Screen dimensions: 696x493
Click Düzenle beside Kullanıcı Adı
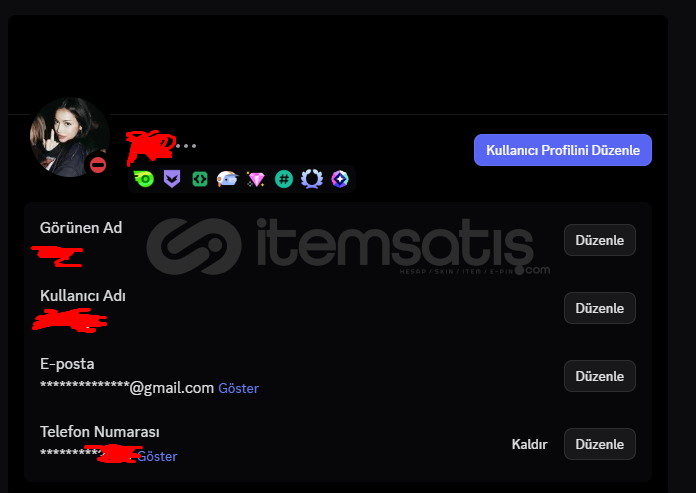[x=600, y=308]
